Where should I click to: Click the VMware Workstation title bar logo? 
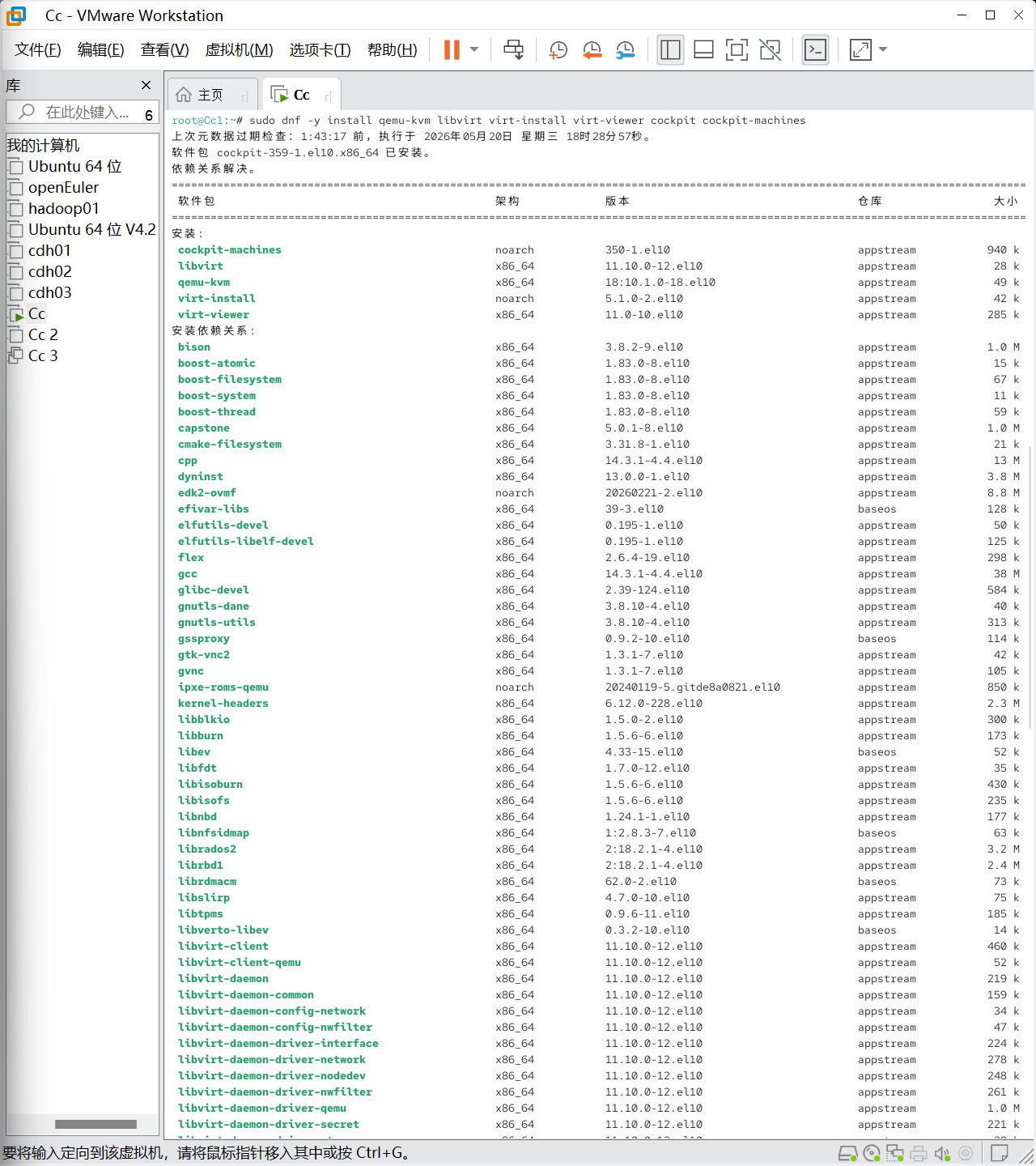[16, 15]
